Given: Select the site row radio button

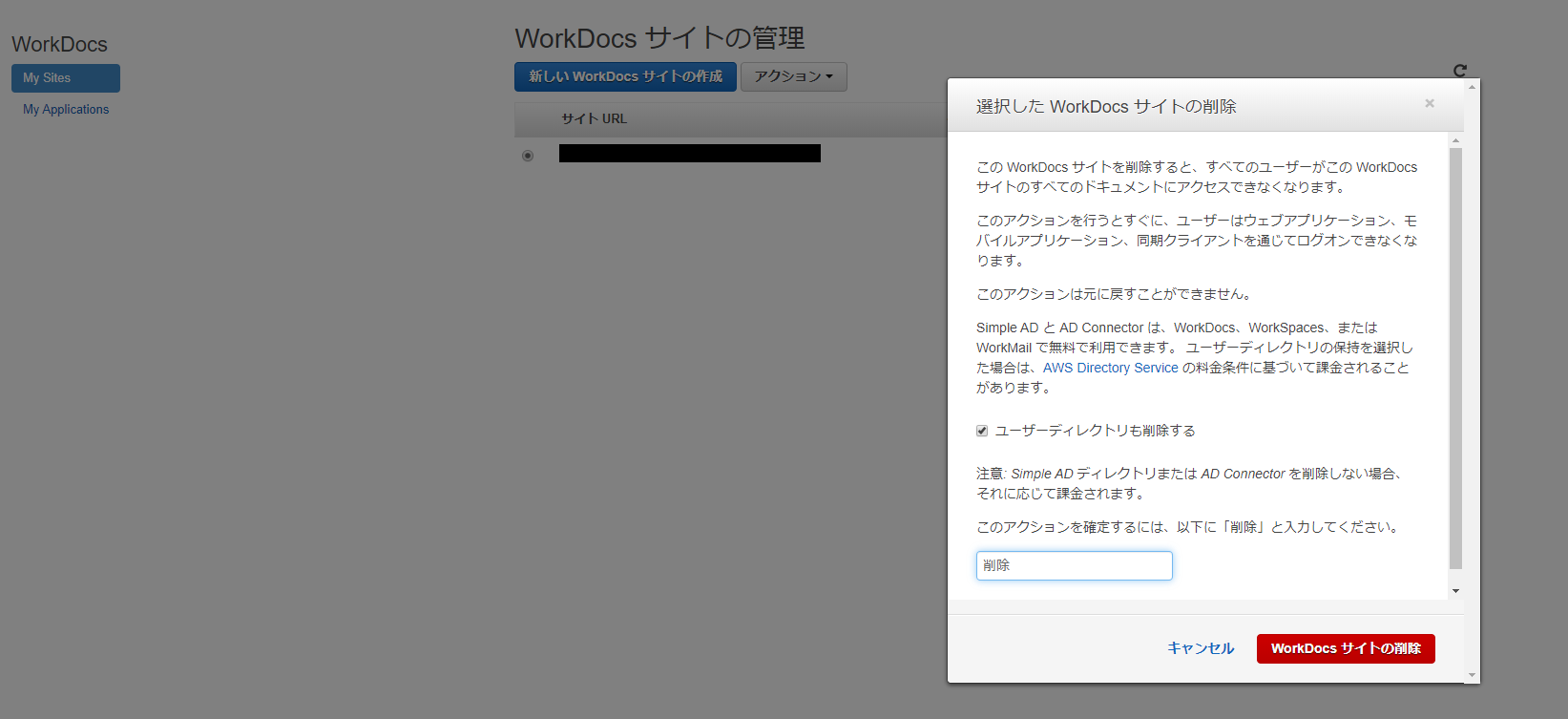Looking at the screenshot, I should point(528,156).
